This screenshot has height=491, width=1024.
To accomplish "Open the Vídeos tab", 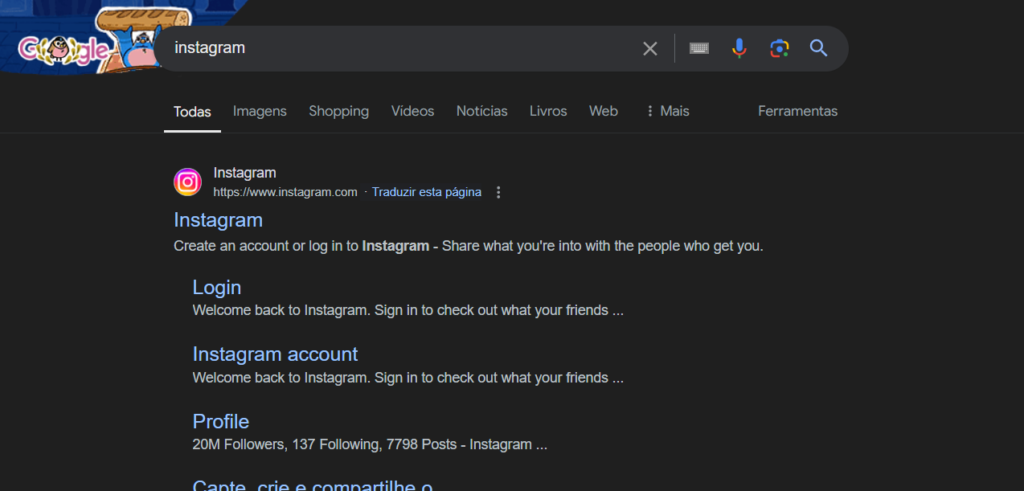I will click(x=413, y=111).
